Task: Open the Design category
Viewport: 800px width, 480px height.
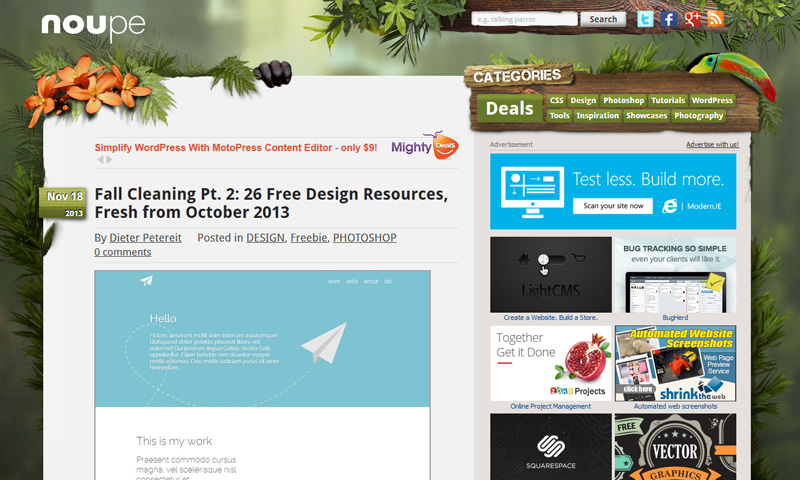Action: 583,100
